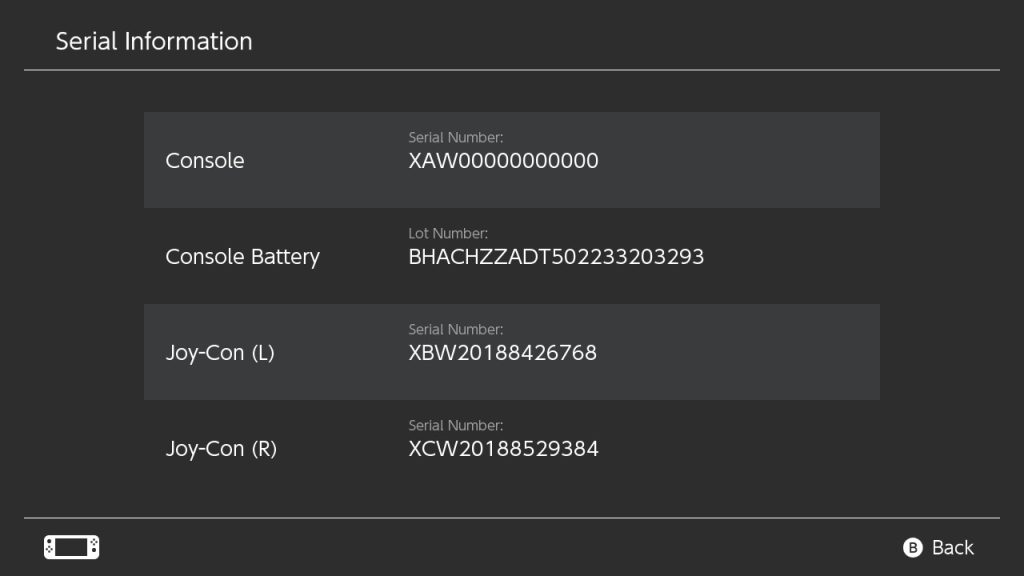This screenshot has width=1024, height=576.
Task: Click Joy-Con (R) serial XCW20188529384
Action: tap(503, 449)
